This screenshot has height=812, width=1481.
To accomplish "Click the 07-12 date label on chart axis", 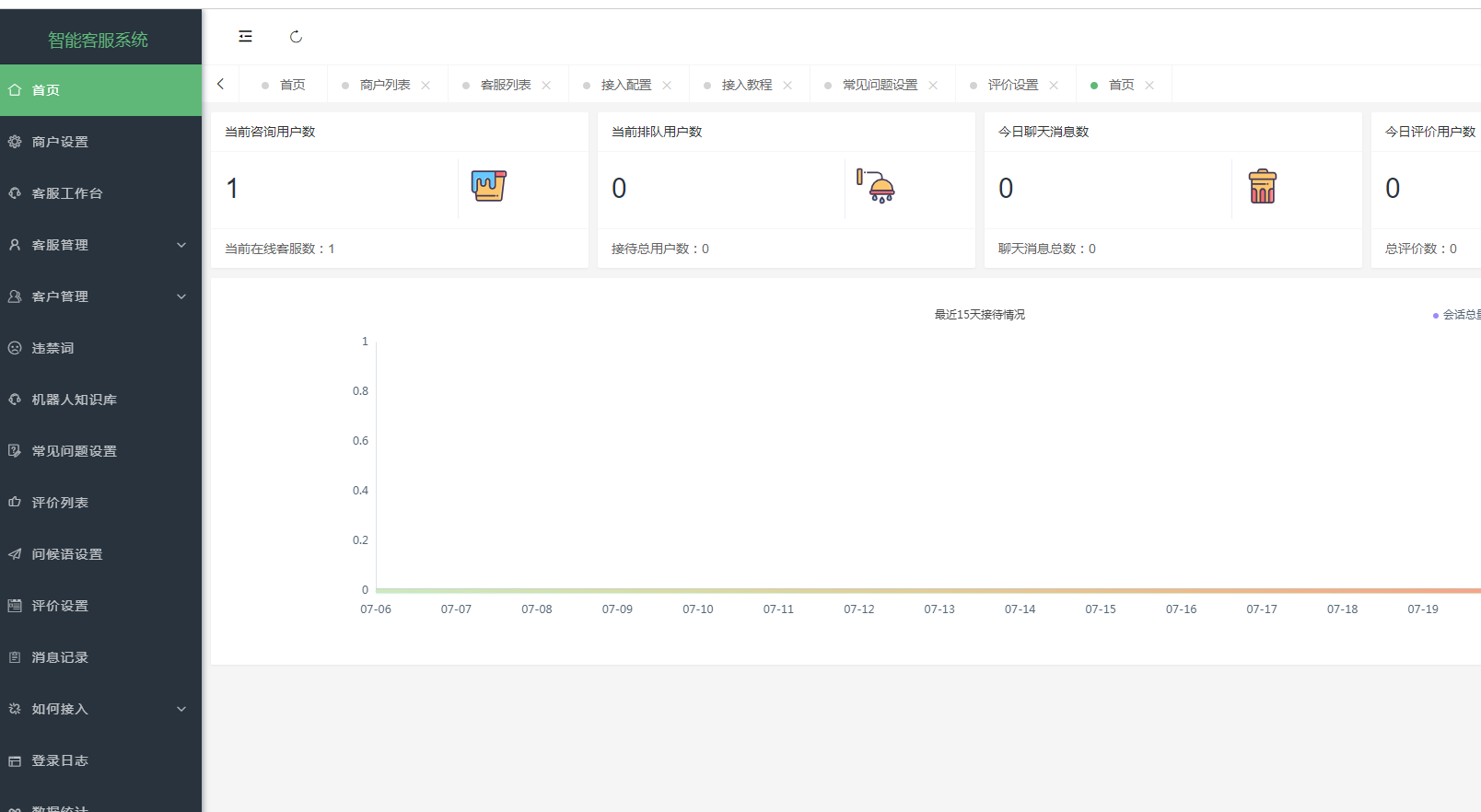I will point(859,609).
